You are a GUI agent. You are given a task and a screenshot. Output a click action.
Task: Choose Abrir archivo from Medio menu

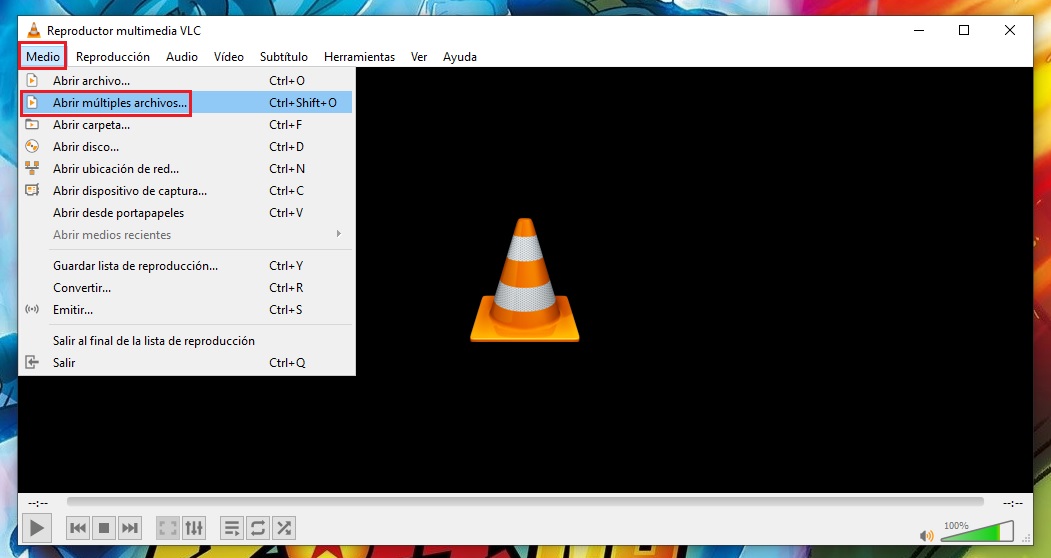(91, 80)
